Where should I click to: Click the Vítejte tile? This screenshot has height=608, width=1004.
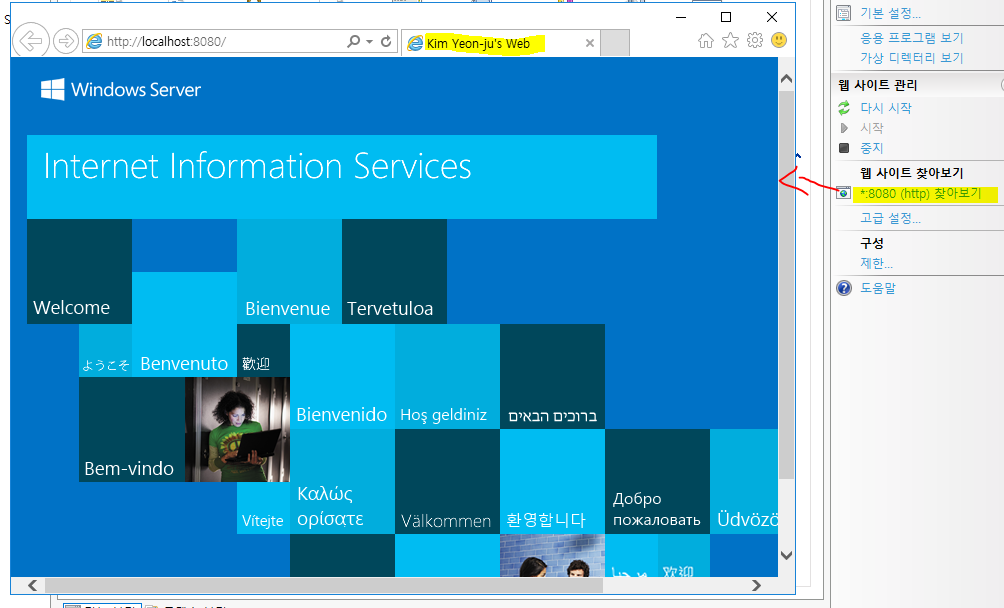tap(263, 508)
